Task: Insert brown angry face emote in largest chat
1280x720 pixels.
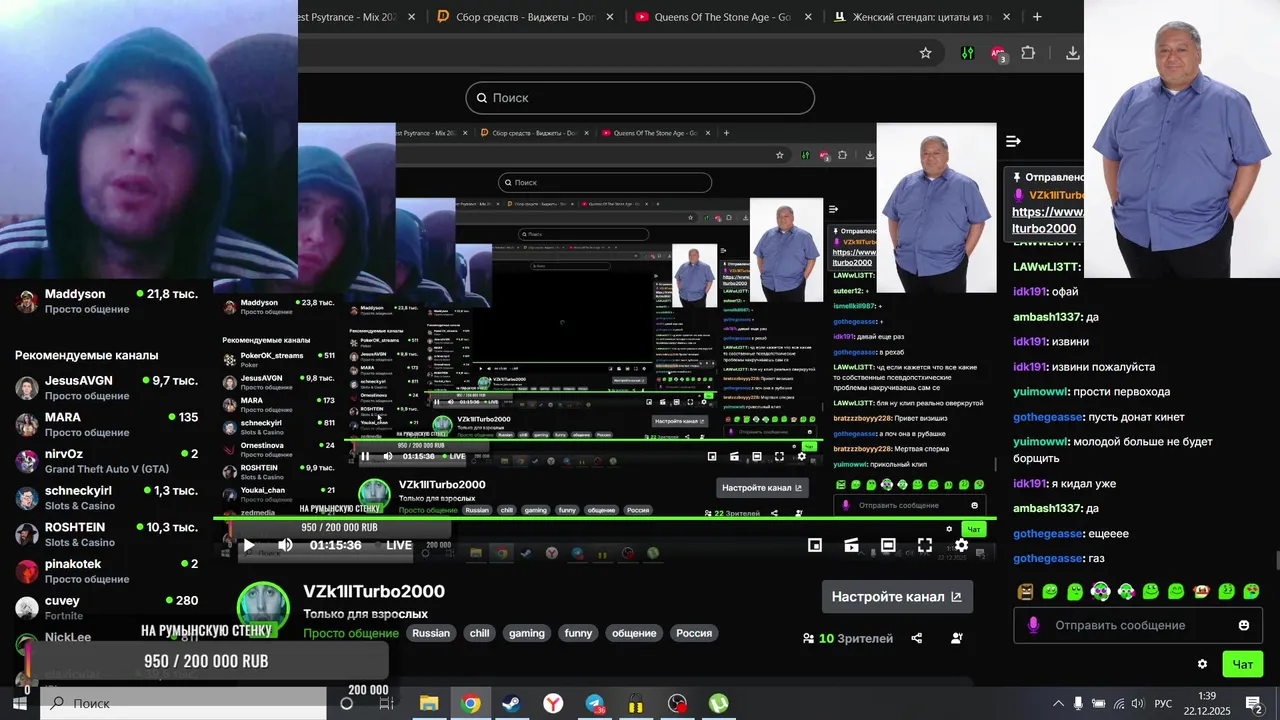Action: (x=1025, y=591)
